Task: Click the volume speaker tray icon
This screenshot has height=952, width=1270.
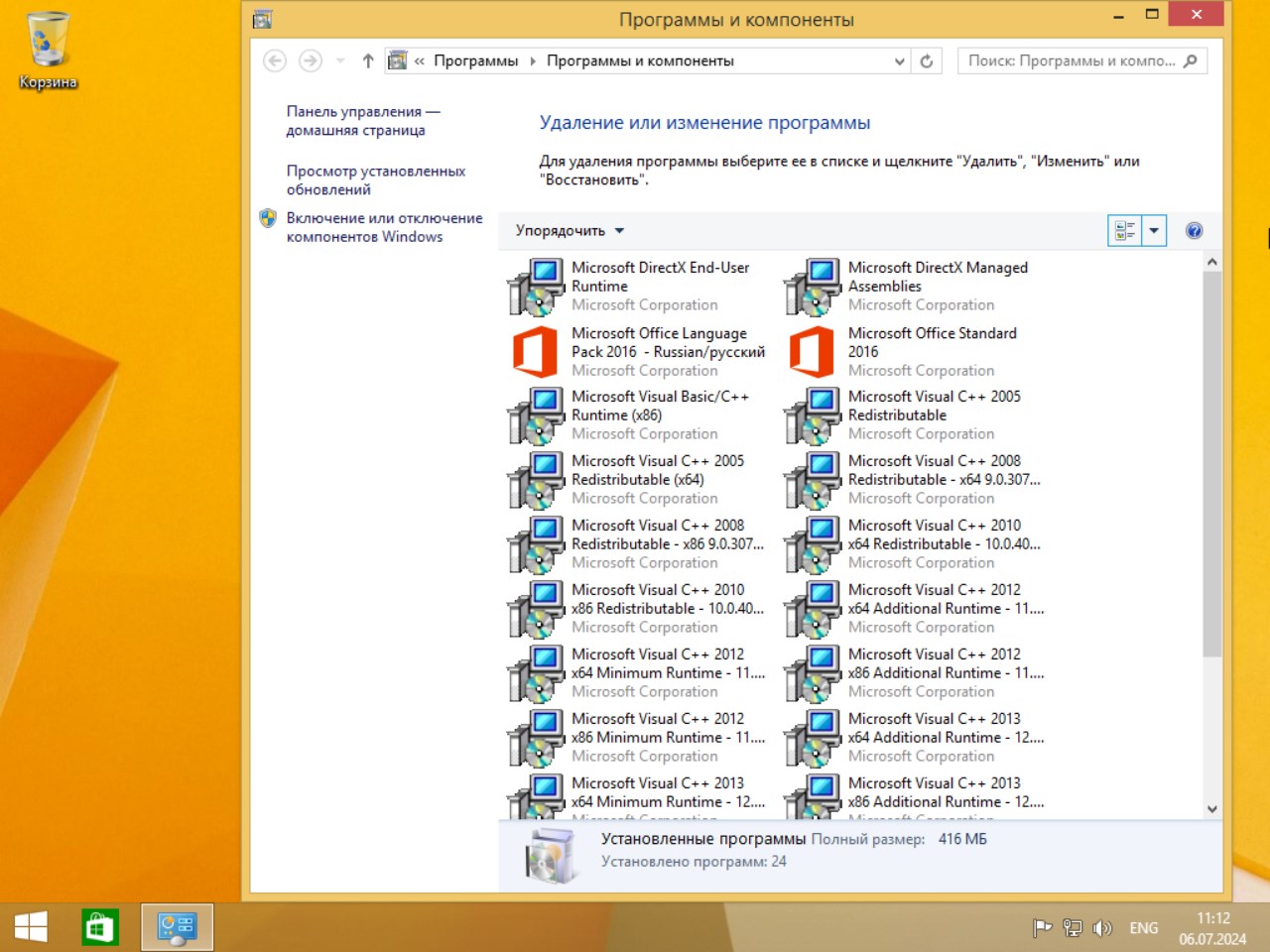Action: (1102, 928)
